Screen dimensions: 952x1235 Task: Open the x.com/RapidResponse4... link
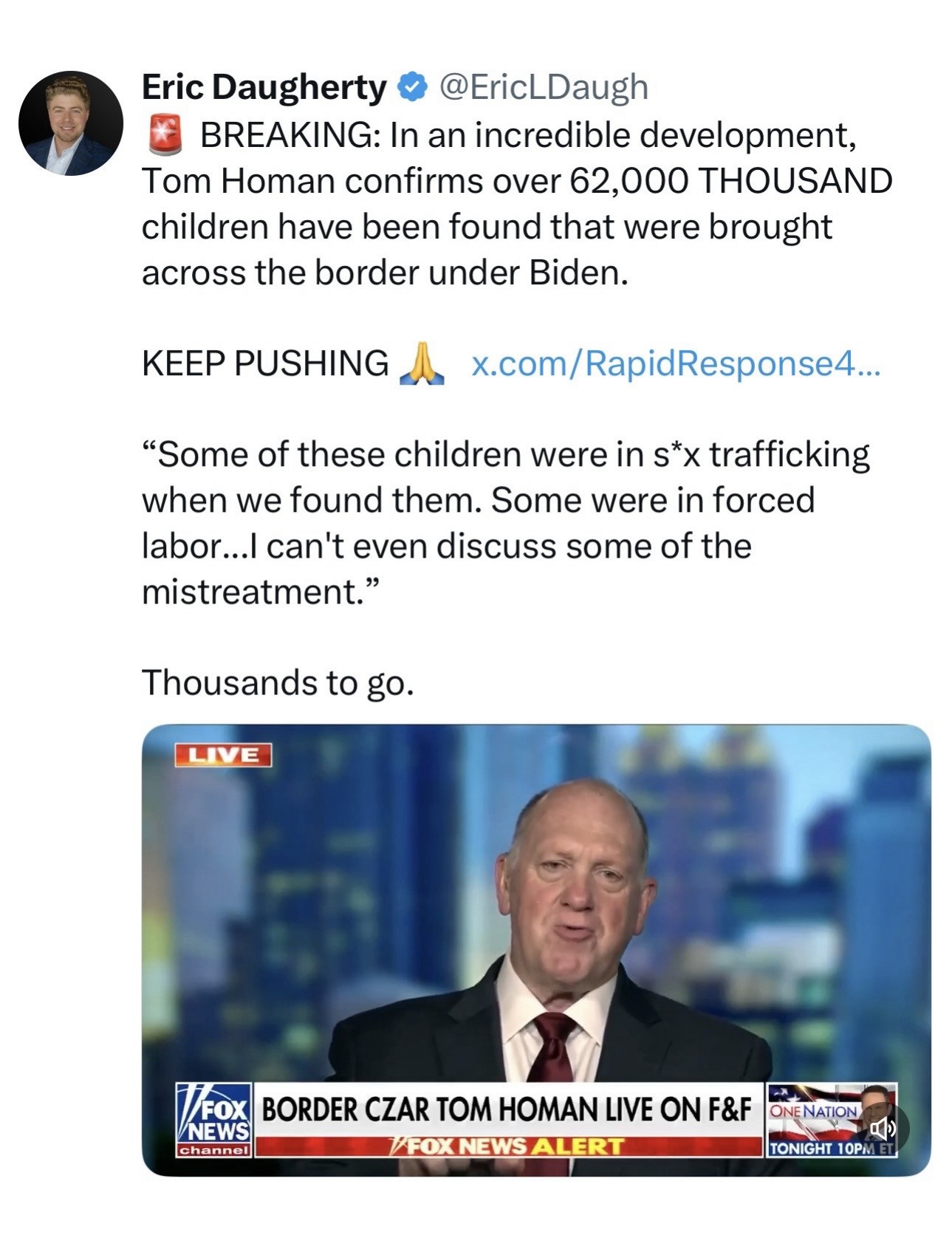[x=675, y=363]
